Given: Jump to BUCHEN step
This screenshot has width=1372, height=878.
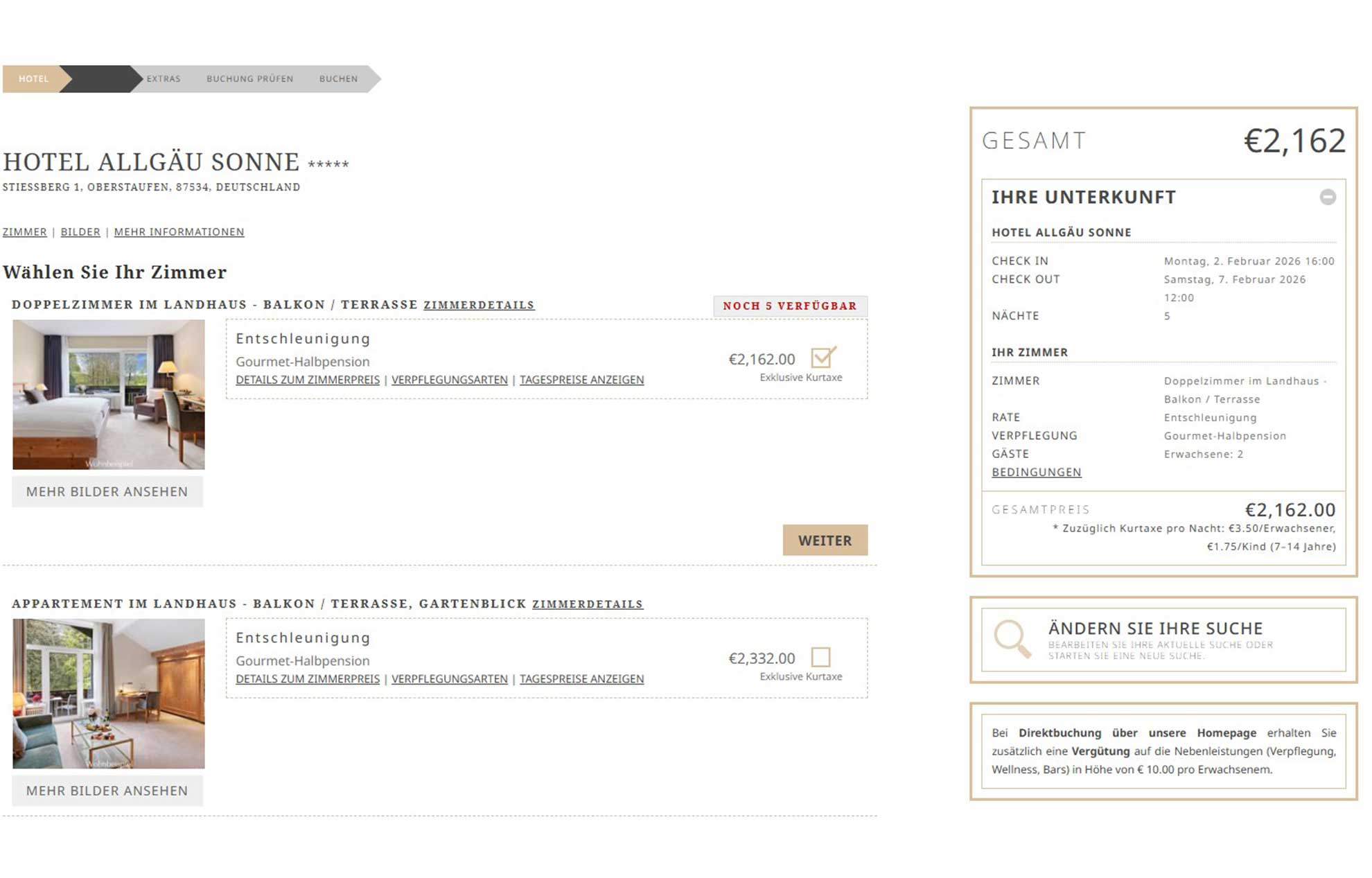Looking at the screenshot, I should pos(338,79).
